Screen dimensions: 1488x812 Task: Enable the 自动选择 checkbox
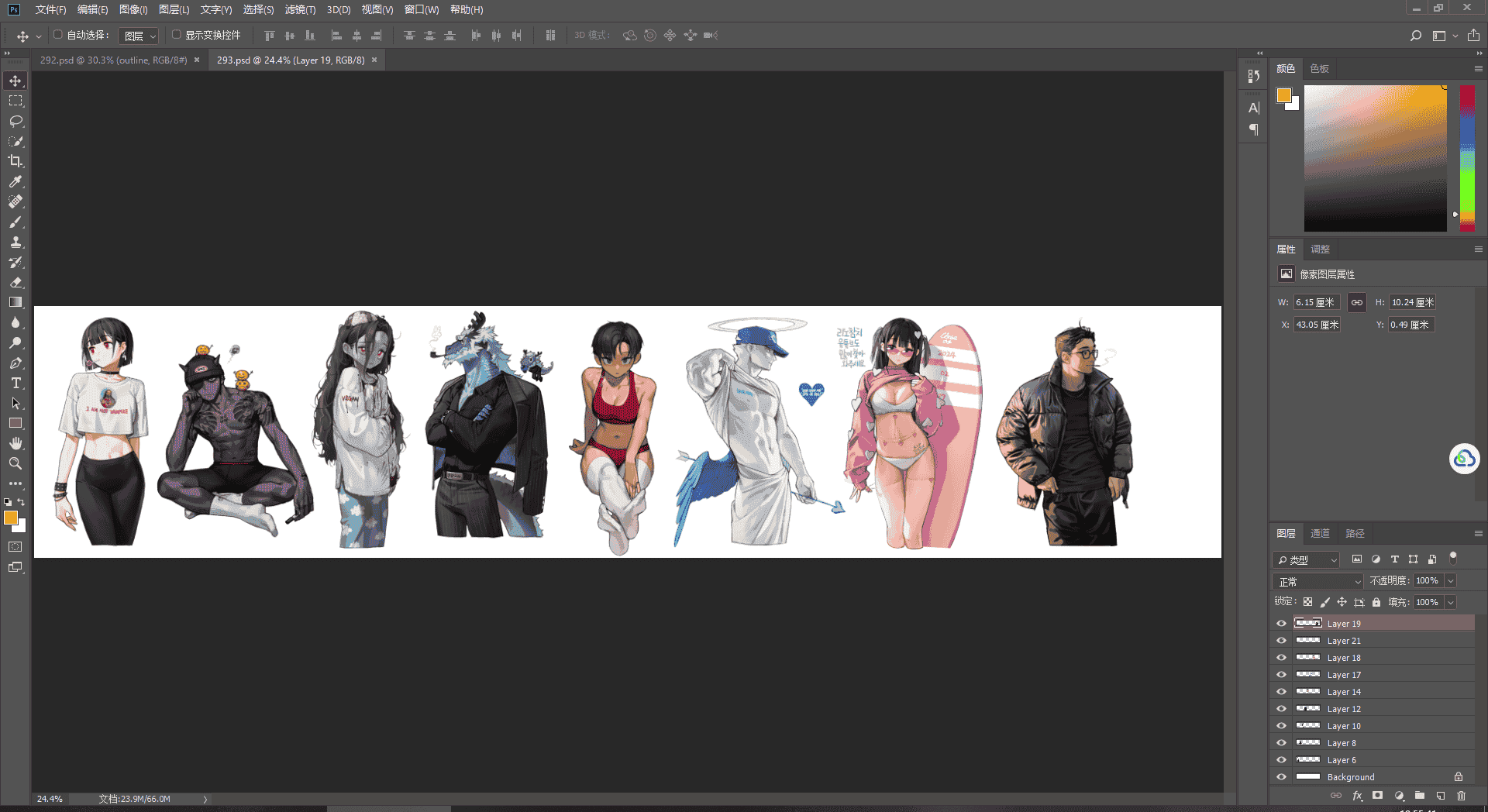point(58,35)
